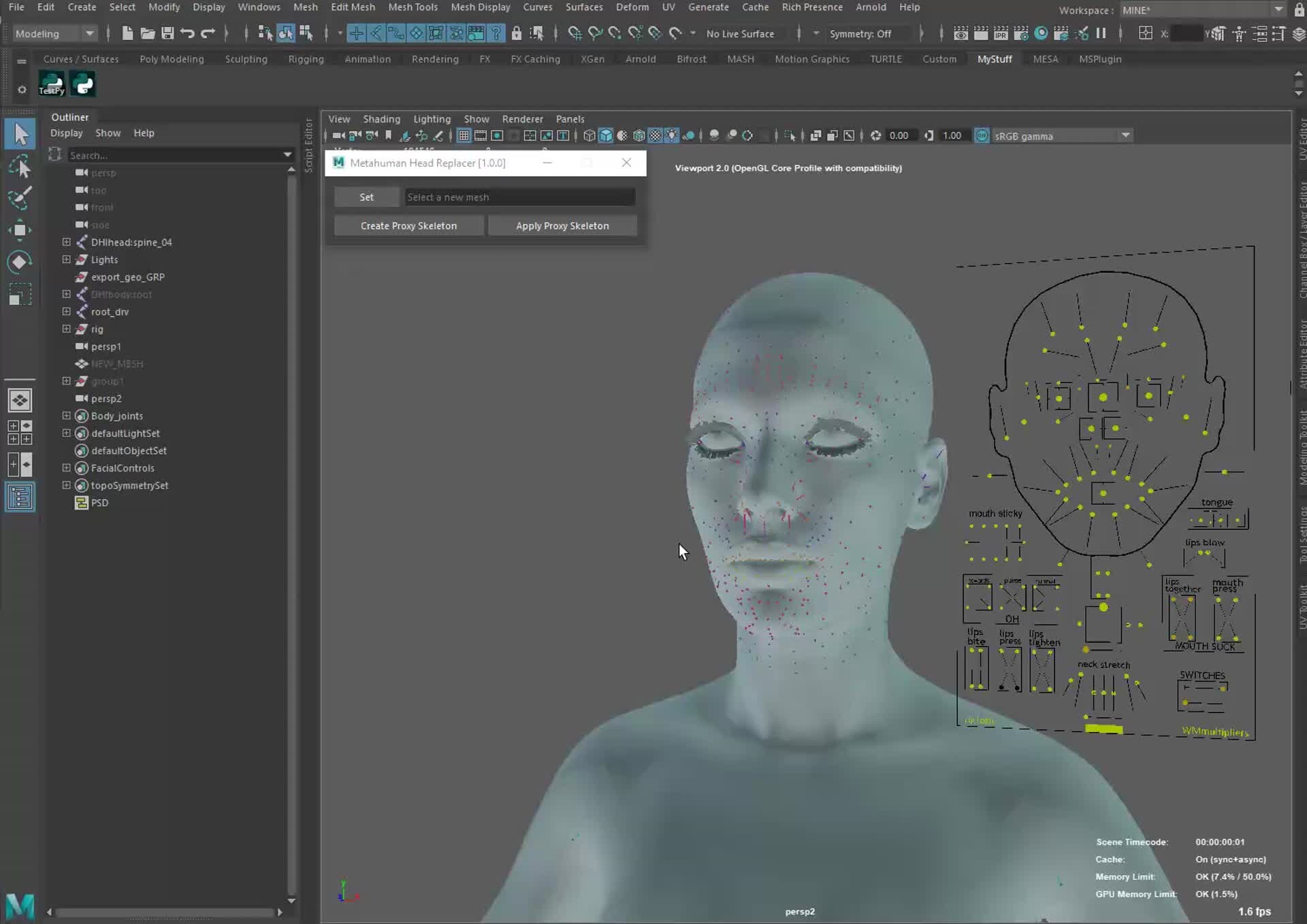Select the Rotate tool
This screenshot has height=924, width=1307.
20,262
